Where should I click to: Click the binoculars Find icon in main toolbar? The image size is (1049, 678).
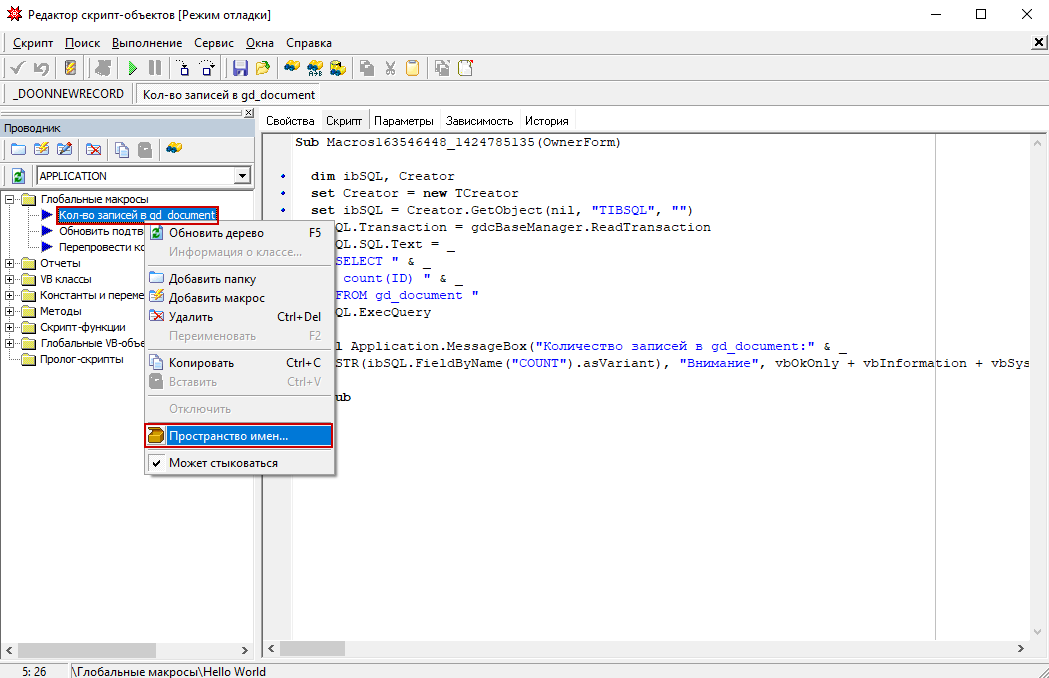click(x=291, y=68)
